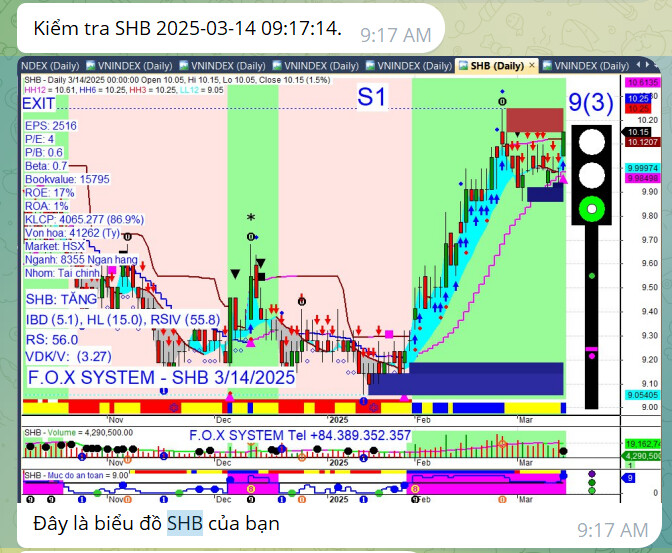Close the SHB (Daily) tab with its x

(x=532, y=65)
